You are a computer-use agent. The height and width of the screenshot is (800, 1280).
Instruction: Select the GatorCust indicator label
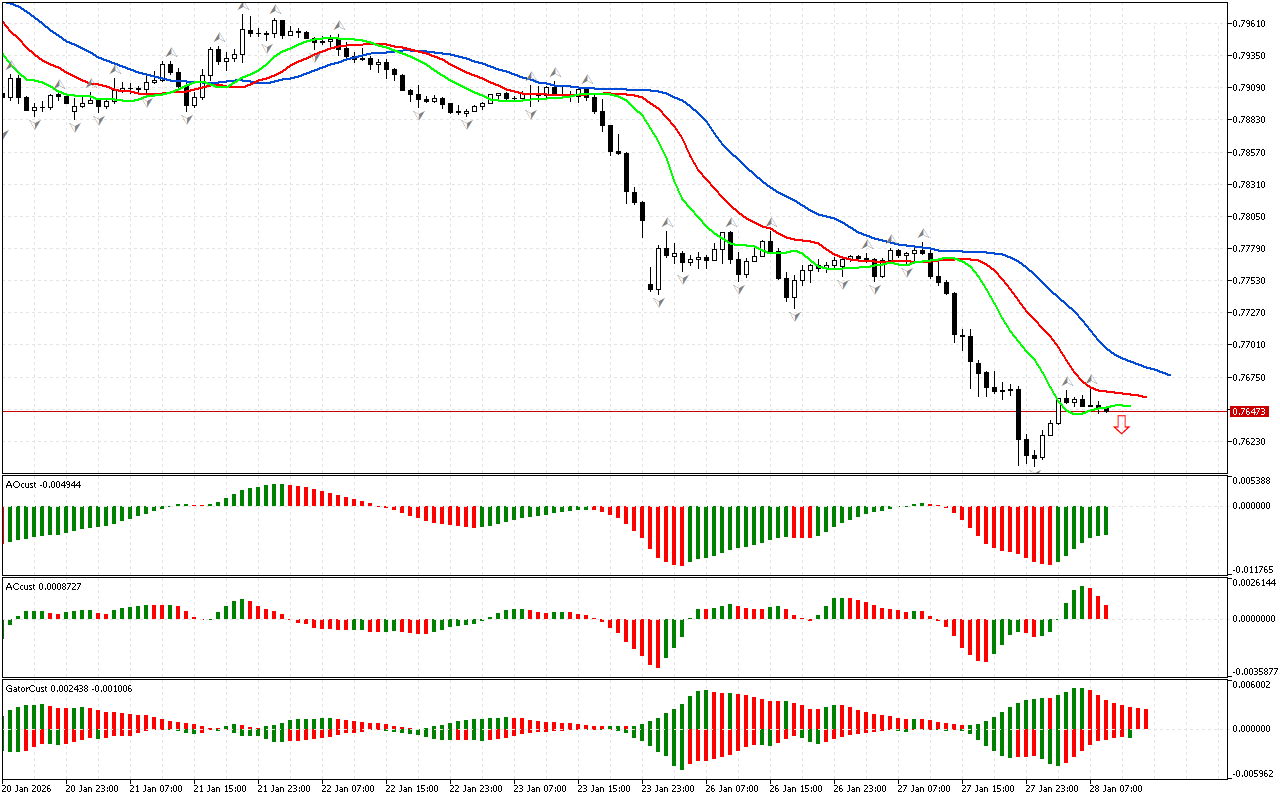[x=69, y=688]
